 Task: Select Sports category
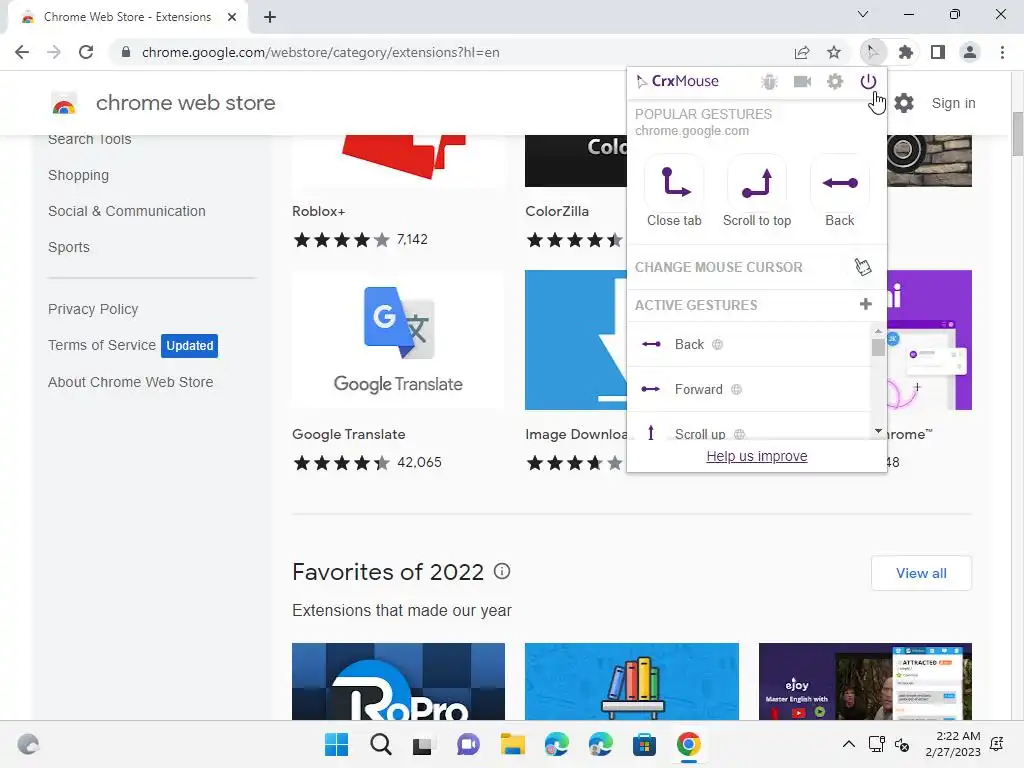(69, 247)
